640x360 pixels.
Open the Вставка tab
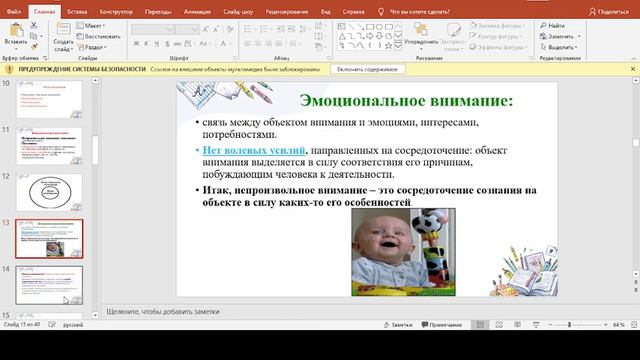tap(77, 11)
